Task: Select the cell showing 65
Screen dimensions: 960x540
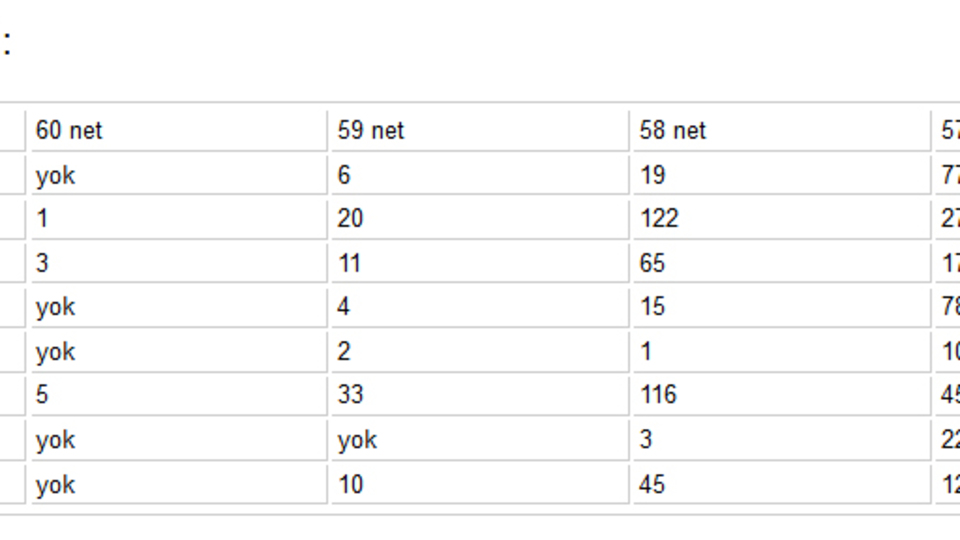Action: click(x=654, y=263)
